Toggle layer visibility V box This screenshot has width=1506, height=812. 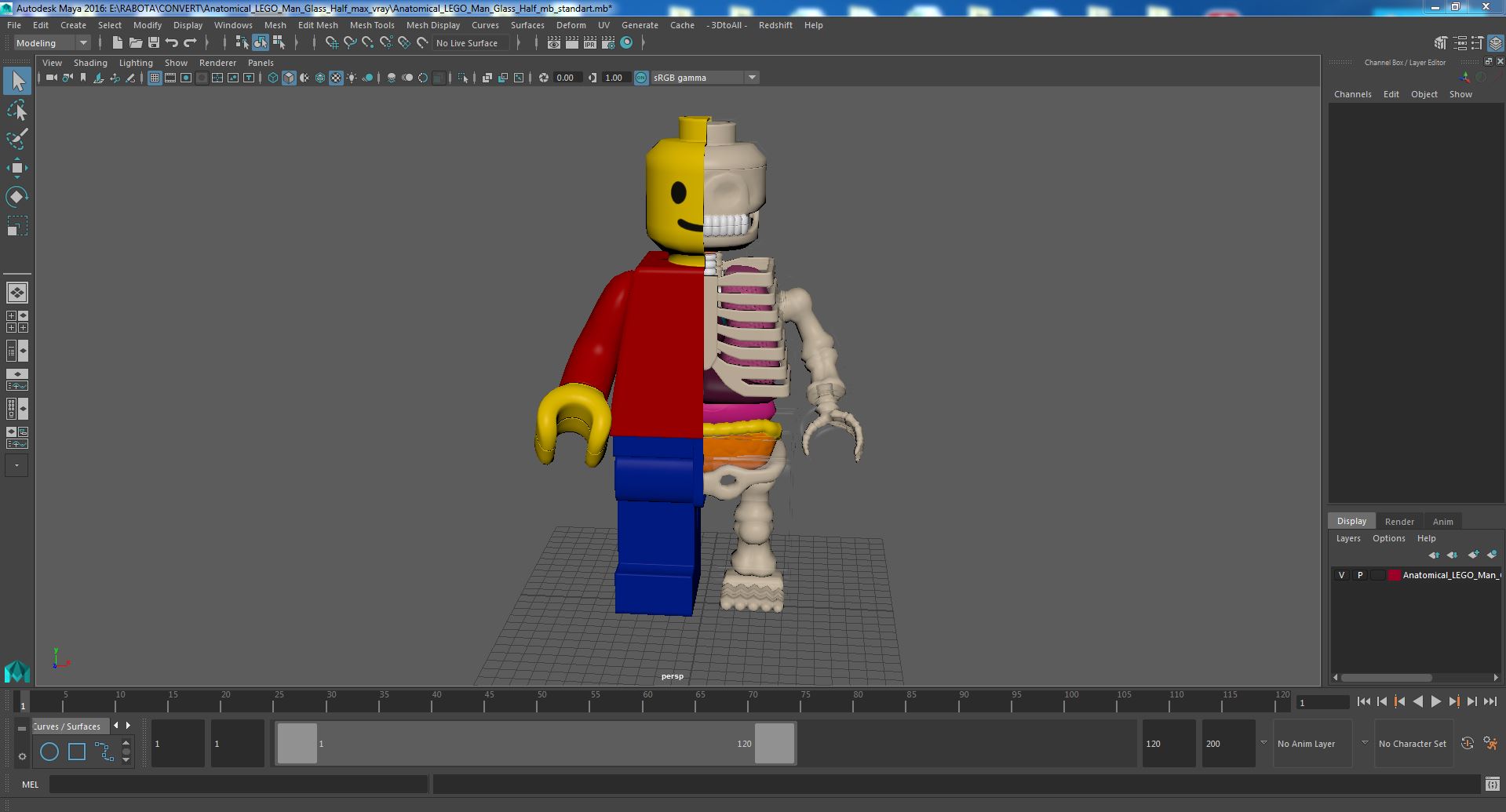1341,575
